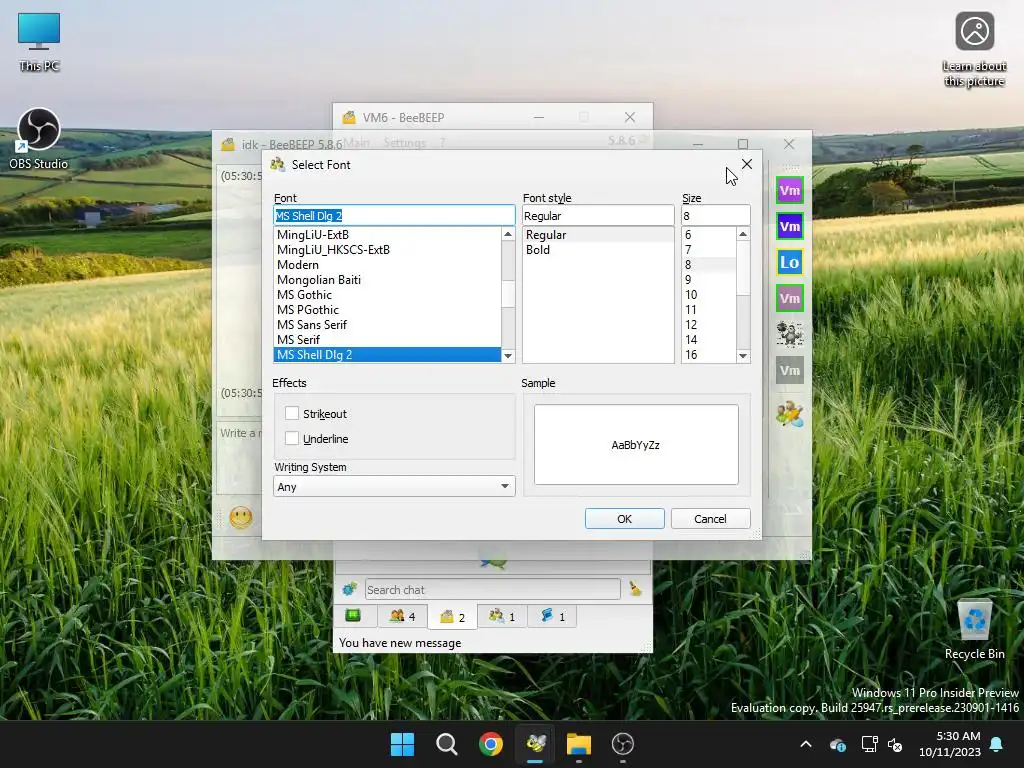Select MS Shell Dlg 2 in the font list

point(387,355)
